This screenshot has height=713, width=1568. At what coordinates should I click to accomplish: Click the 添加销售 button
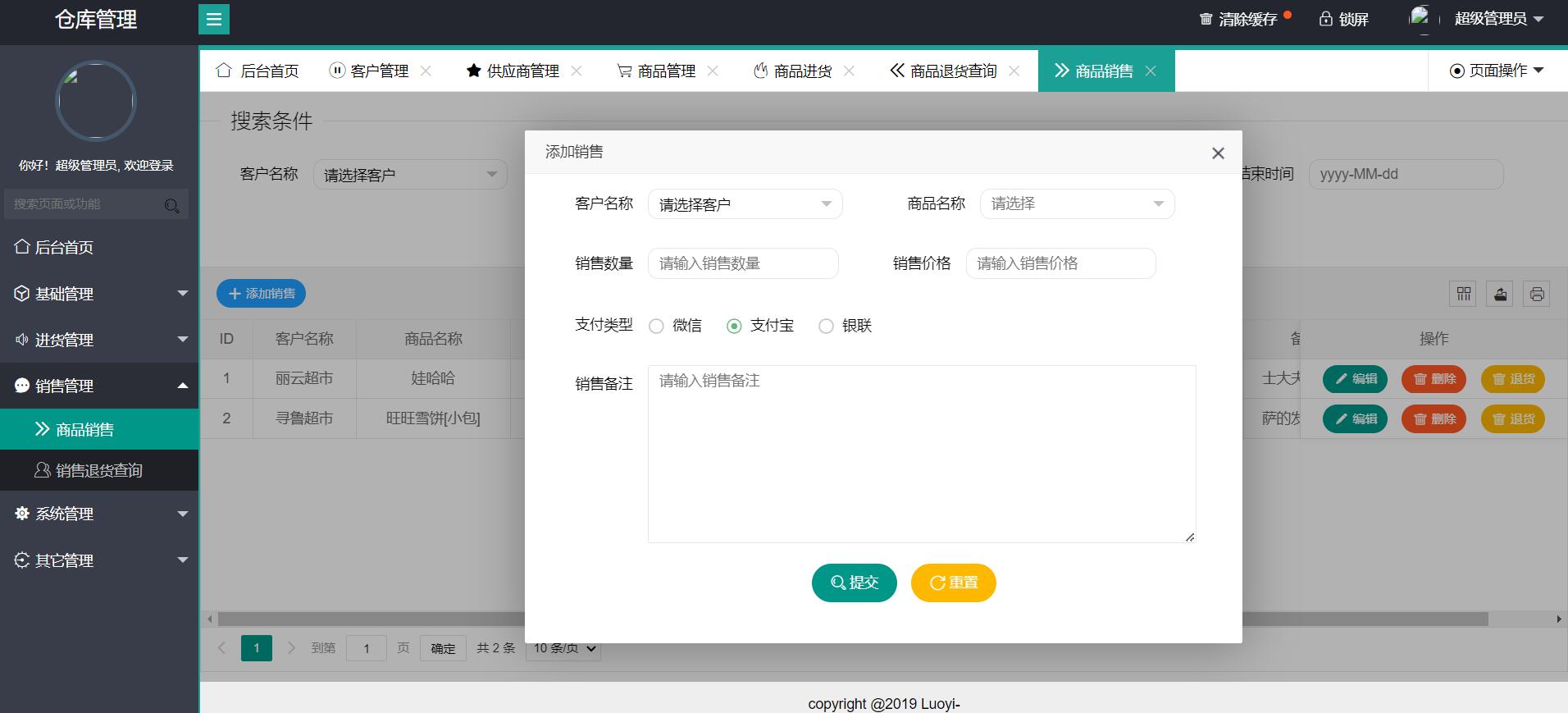pos(261,294)
